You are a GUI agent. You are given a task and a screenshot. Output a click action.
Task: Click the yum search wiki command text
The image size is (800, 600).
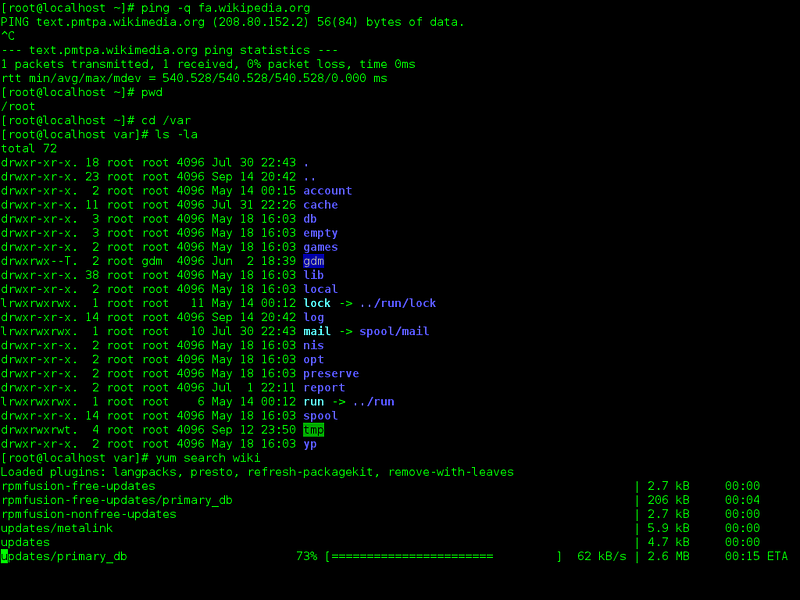tap(208, 458)
